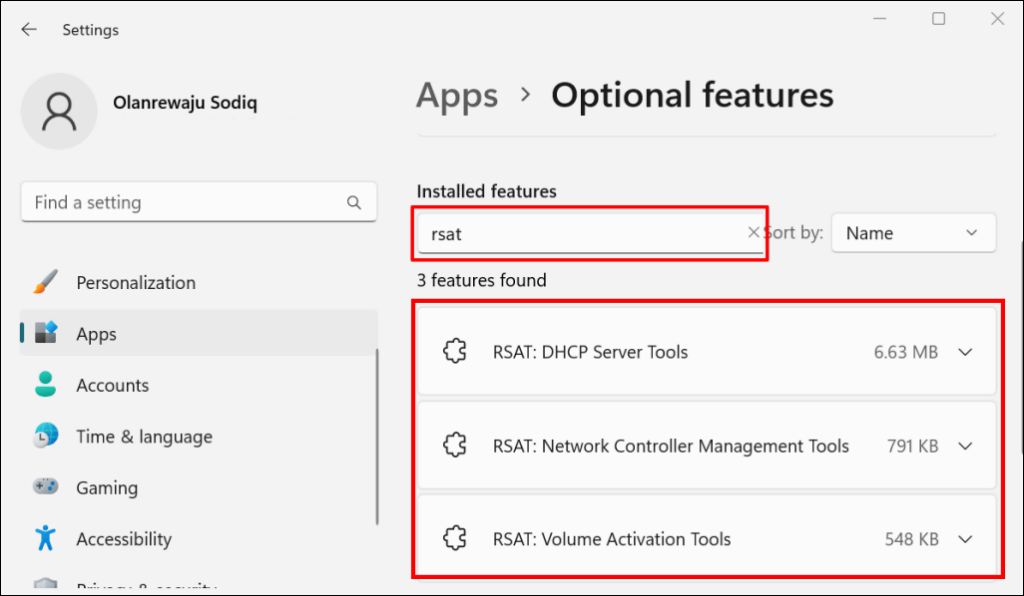The width and height of the screenshot is (1024, 596).
Task: Expand RSAT: Network Controller Management Tools chevron
Action: click(x=965, y=446)
